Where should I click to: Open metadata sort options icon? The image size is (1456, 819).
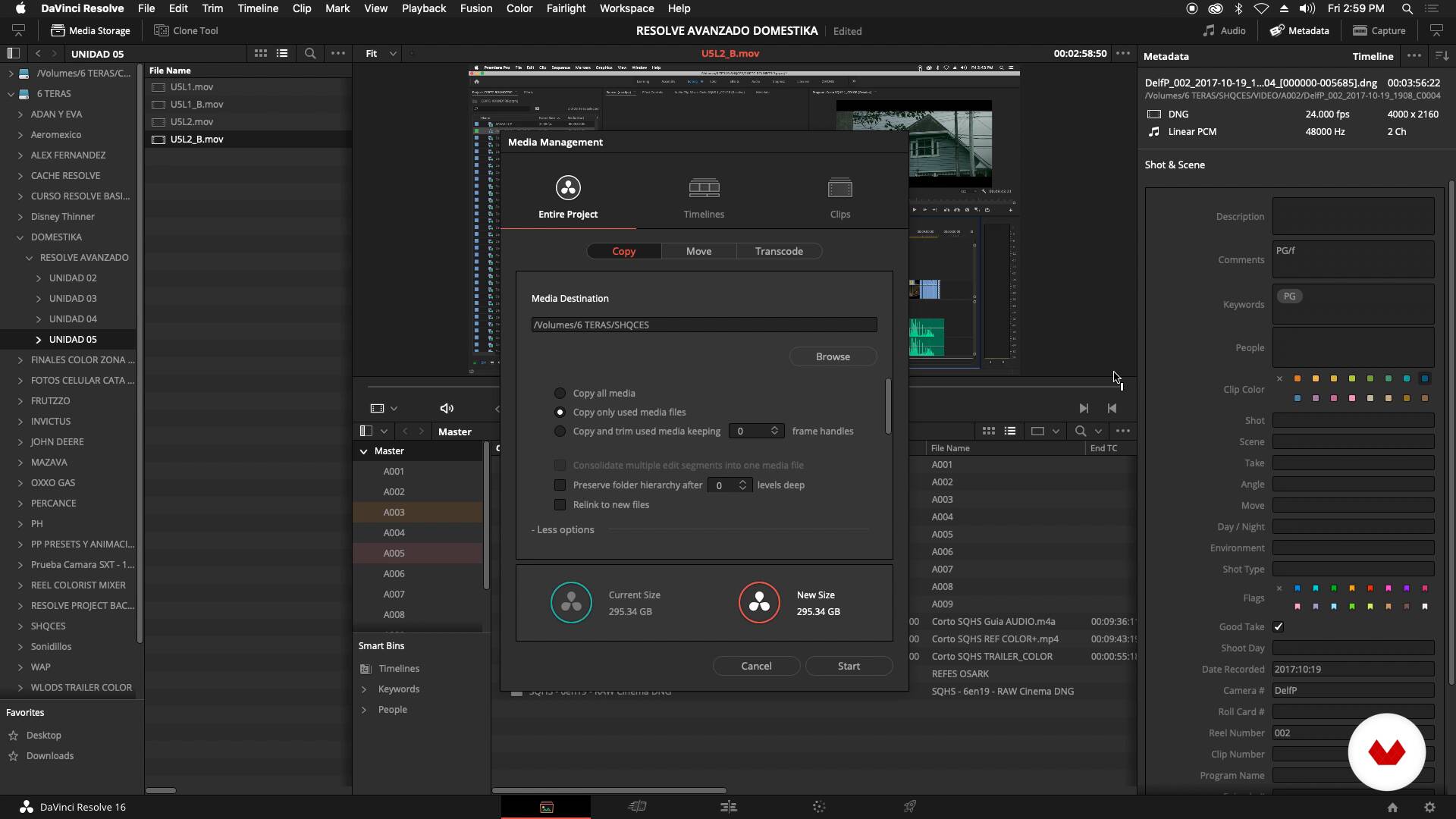(x=1442, y=55)
